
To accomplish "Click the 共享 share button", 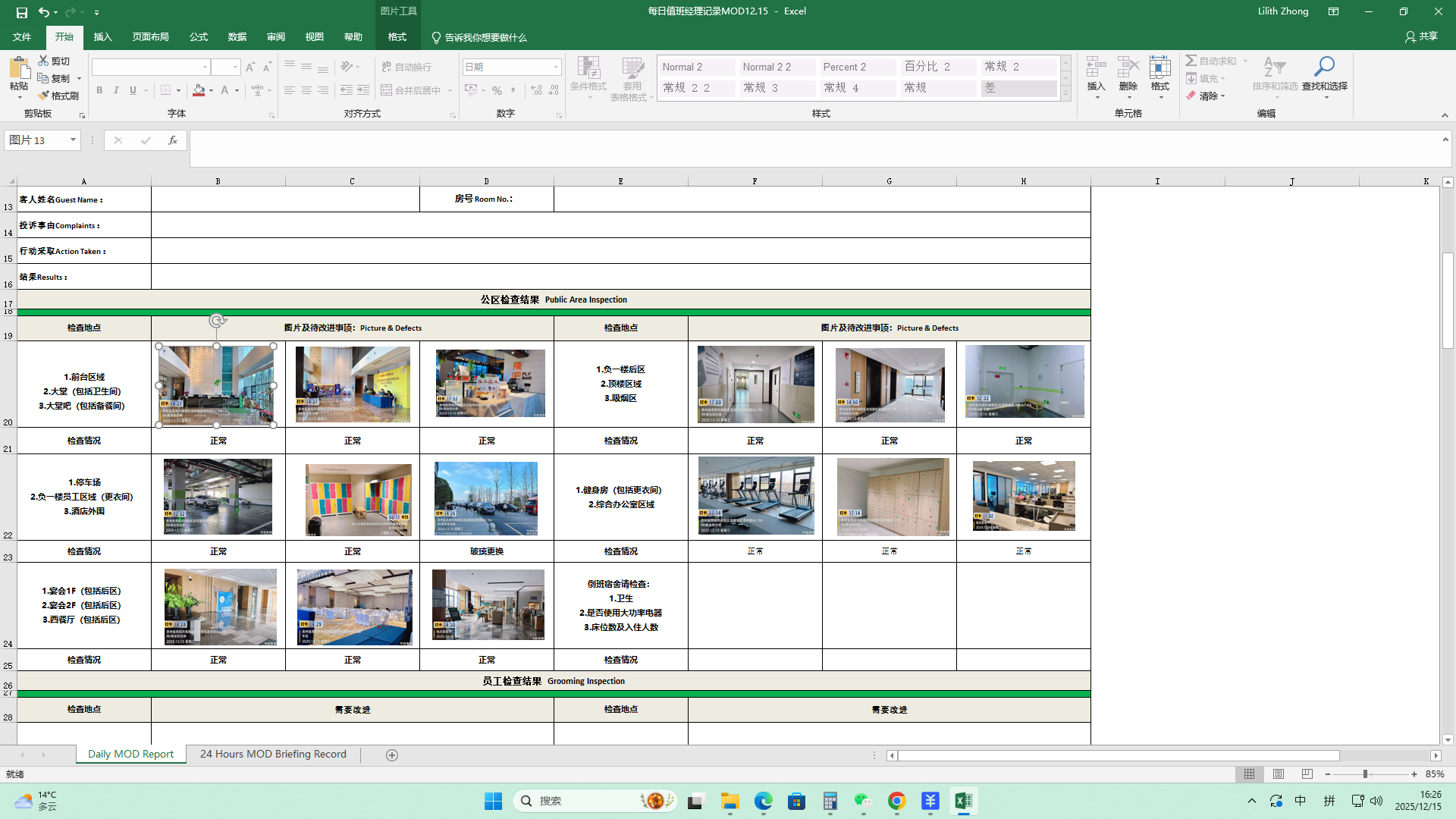I will 1421,36.
